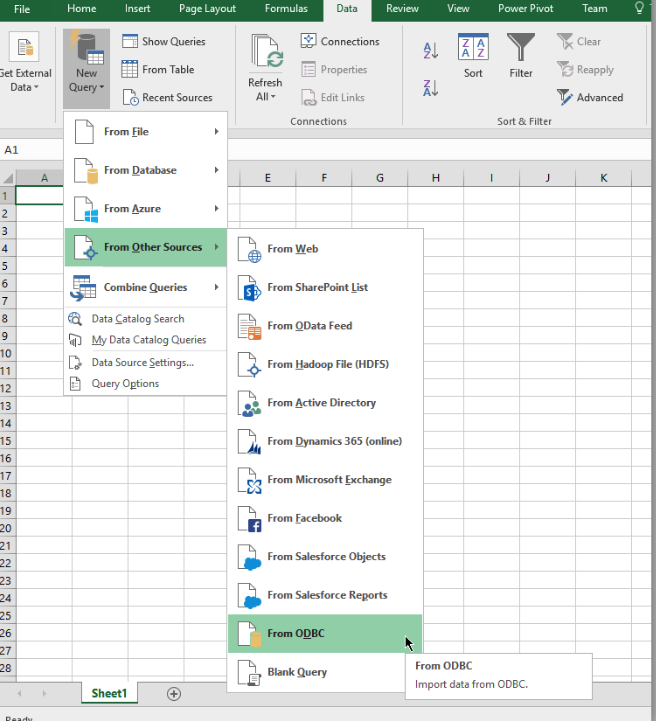The width and height of the screenshot is (656, 721).
Task: Open Query Options
Action: pyautogui.click(x=145, y=383)
